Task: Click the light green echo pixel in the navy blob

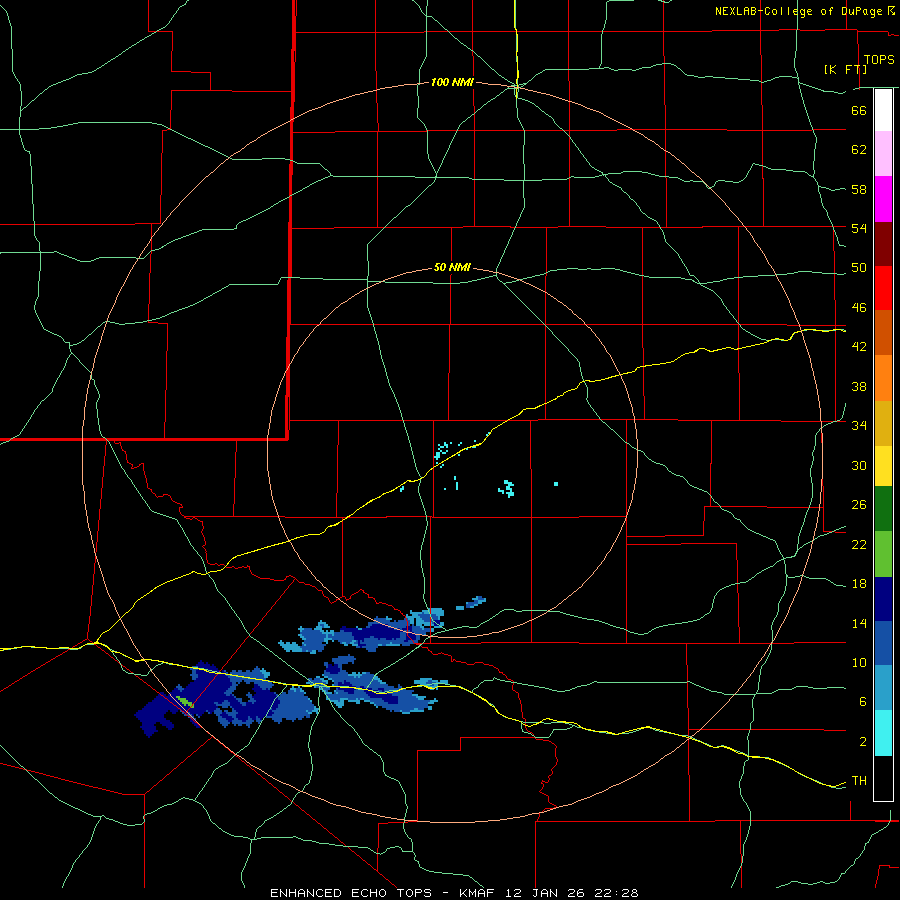Action: (x=184, y=701)
